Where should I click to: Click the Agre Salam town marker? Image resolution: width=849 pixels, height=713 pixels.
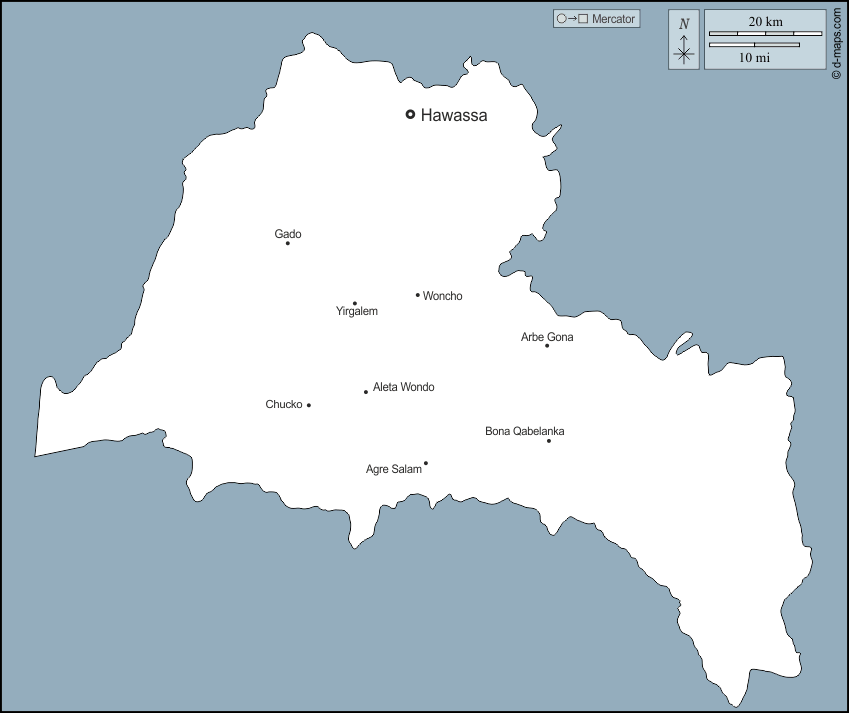426,461
